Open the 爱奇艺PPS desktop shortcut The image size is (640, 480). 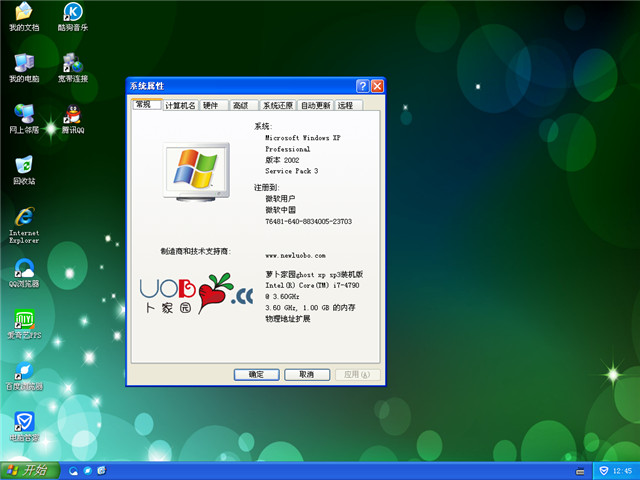[x=24, y=324]
